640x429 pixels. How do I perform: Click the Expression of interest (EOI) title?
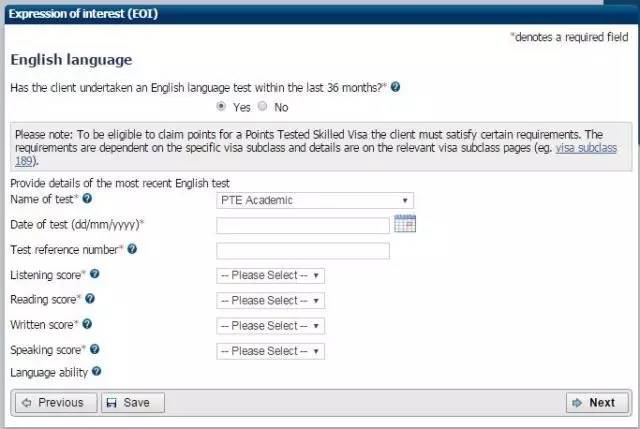pos(83,14)
